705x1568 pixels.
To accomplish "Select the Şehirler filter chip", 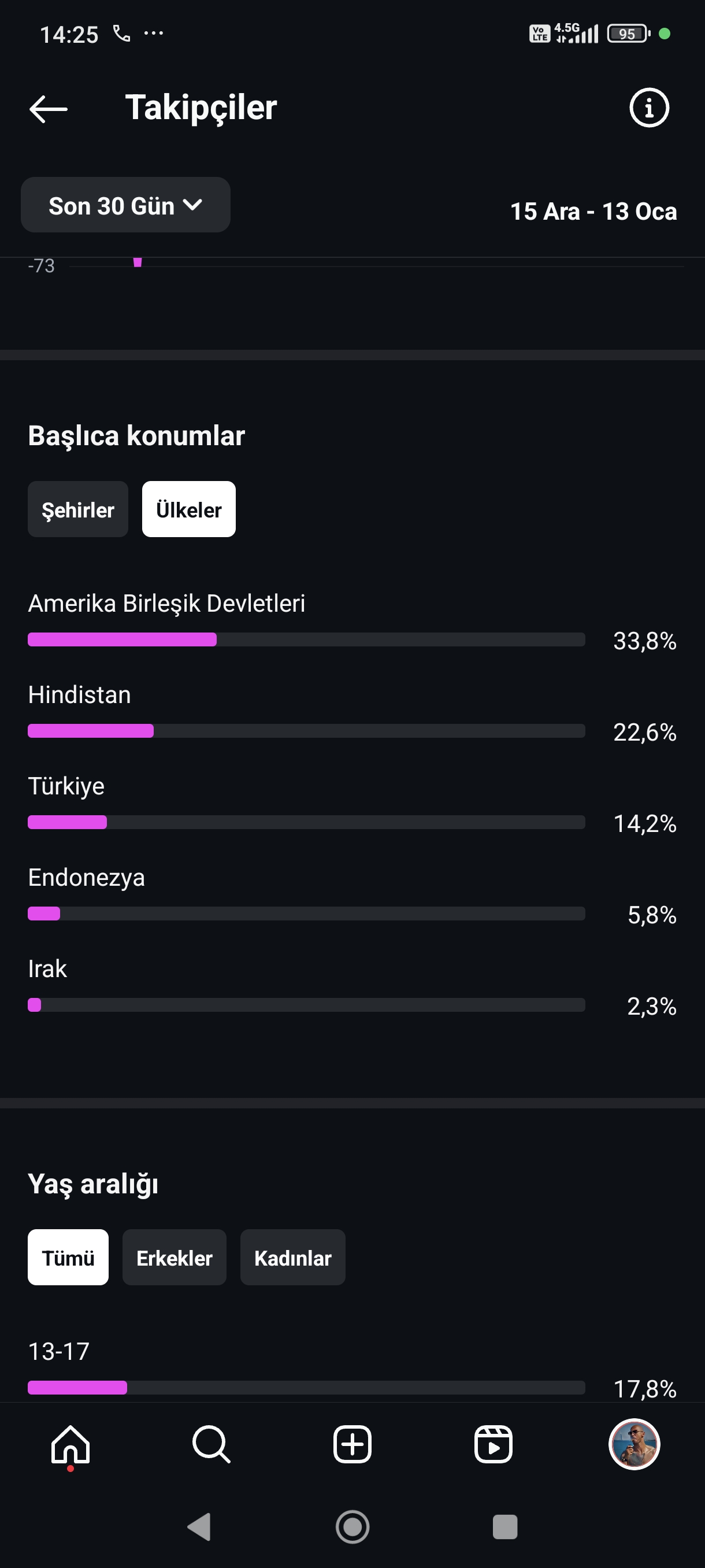I will 78,509.
